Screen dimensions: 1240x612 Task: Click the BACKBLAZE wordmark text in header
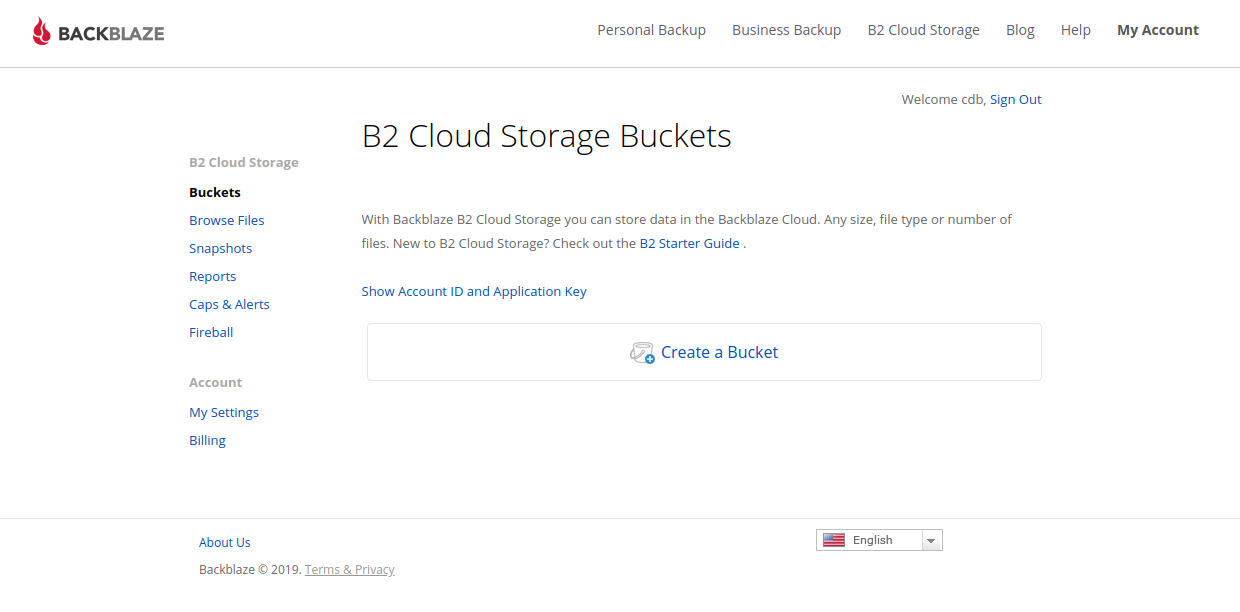pos(111,33)
